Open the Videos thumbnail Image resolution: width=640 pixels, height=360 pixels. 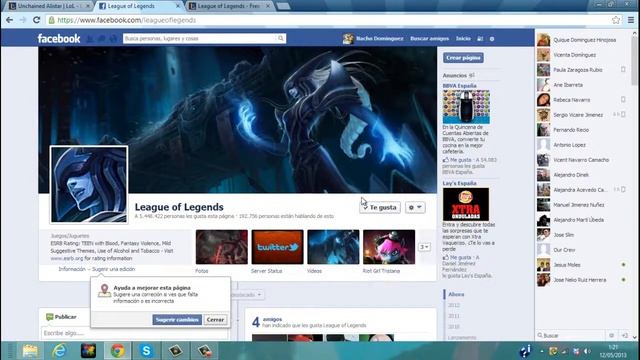pyautogui.click(x=333, y=247)
